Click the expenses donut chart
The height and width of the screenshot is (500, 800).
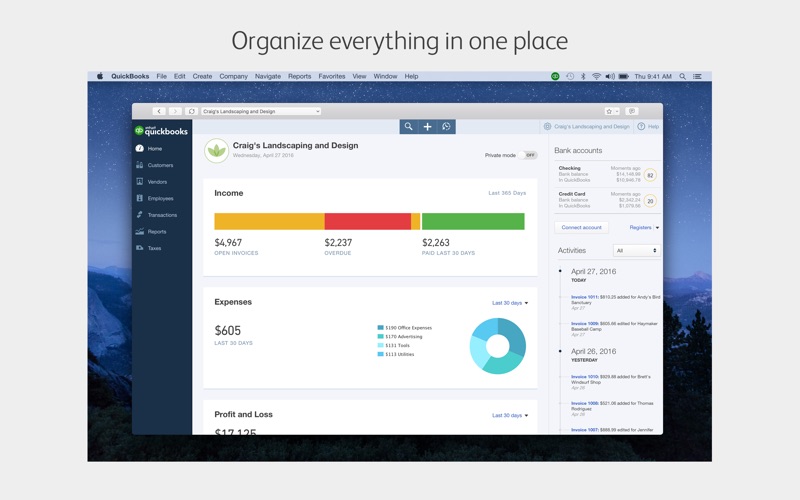(497, 346)
